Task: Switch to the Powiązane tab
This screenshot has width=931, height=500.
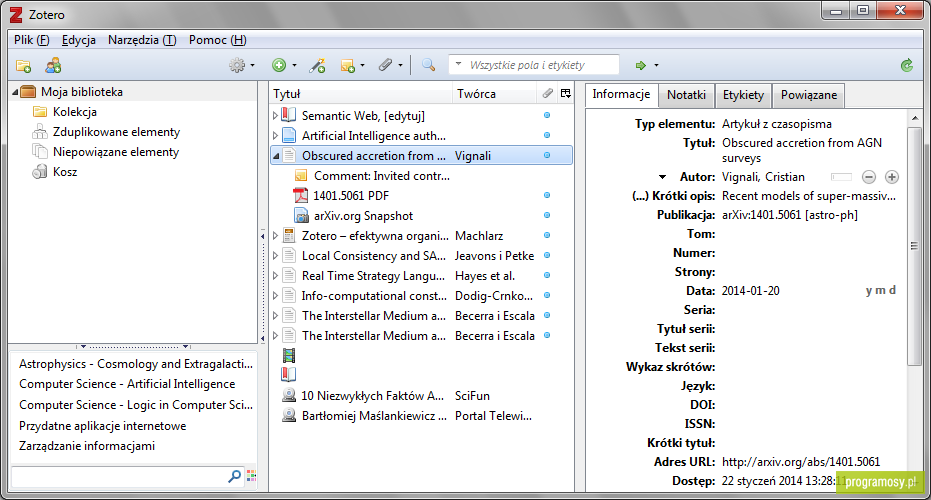Action: [x=809, y=95]
